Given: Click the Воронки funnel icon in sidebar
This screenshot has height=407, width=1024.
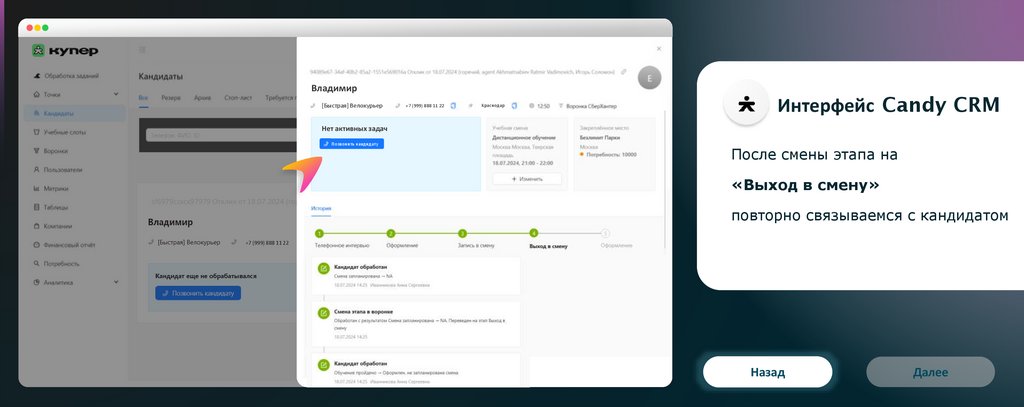Looking at the screenshot, I should (37, 151).
